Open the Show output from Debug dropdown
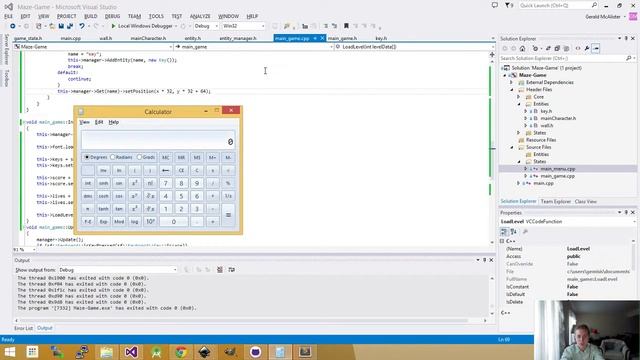Screen dimensions: 640x360 point(118,270)
